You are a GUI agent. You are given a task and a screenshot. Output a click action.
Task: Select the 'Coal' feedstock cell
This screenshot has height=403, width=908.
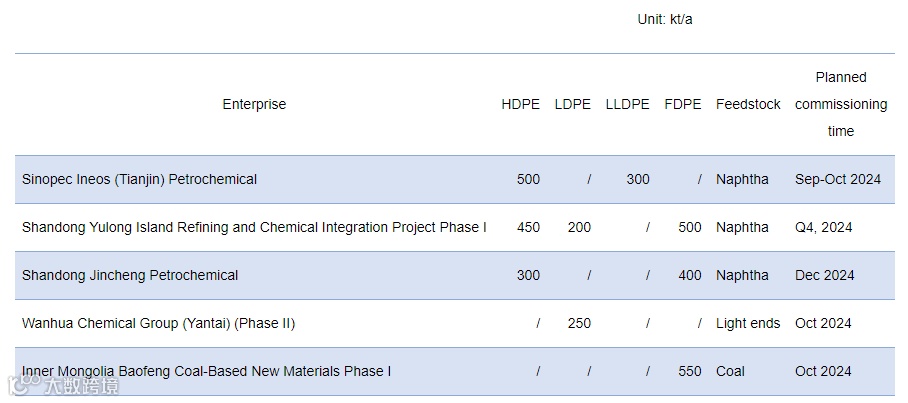tap(730, 371)
